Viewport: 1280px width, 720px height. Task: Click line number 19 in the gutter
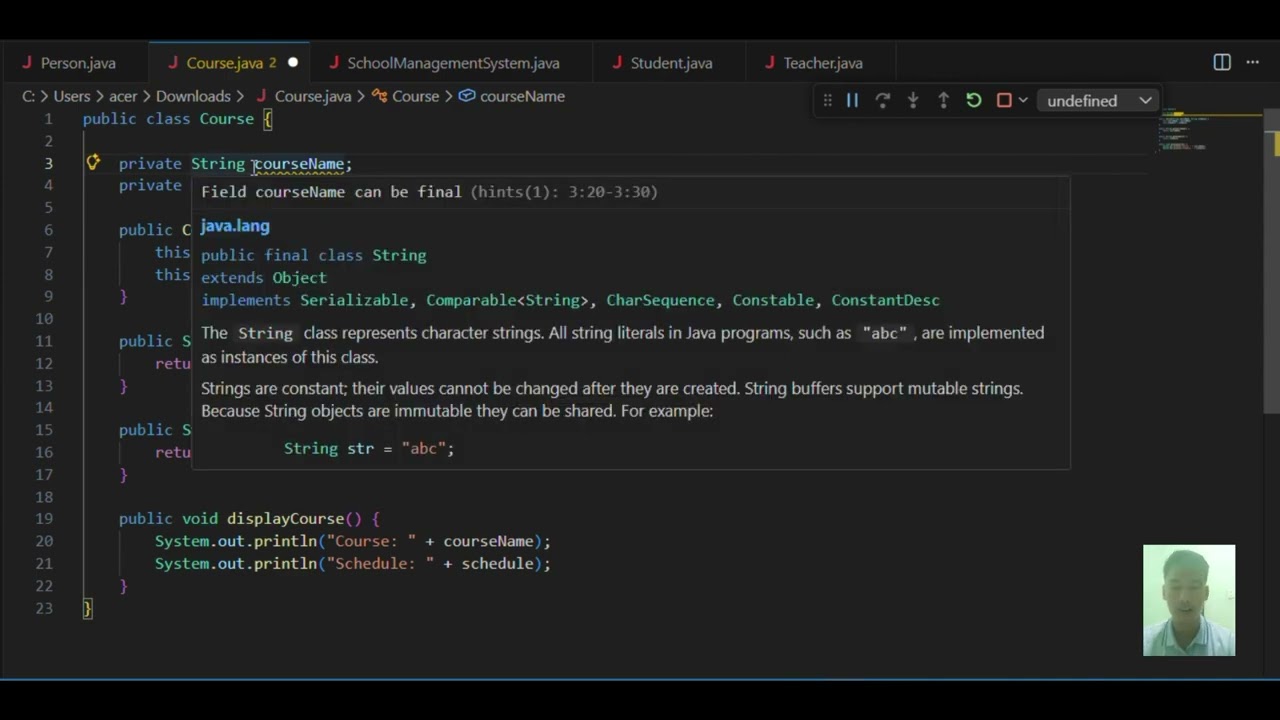(x=43, y=519)
